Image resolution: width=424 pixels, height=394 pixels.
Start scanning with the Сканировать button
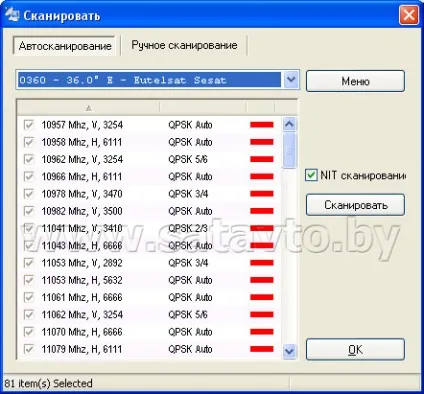(x=355, y=205)
